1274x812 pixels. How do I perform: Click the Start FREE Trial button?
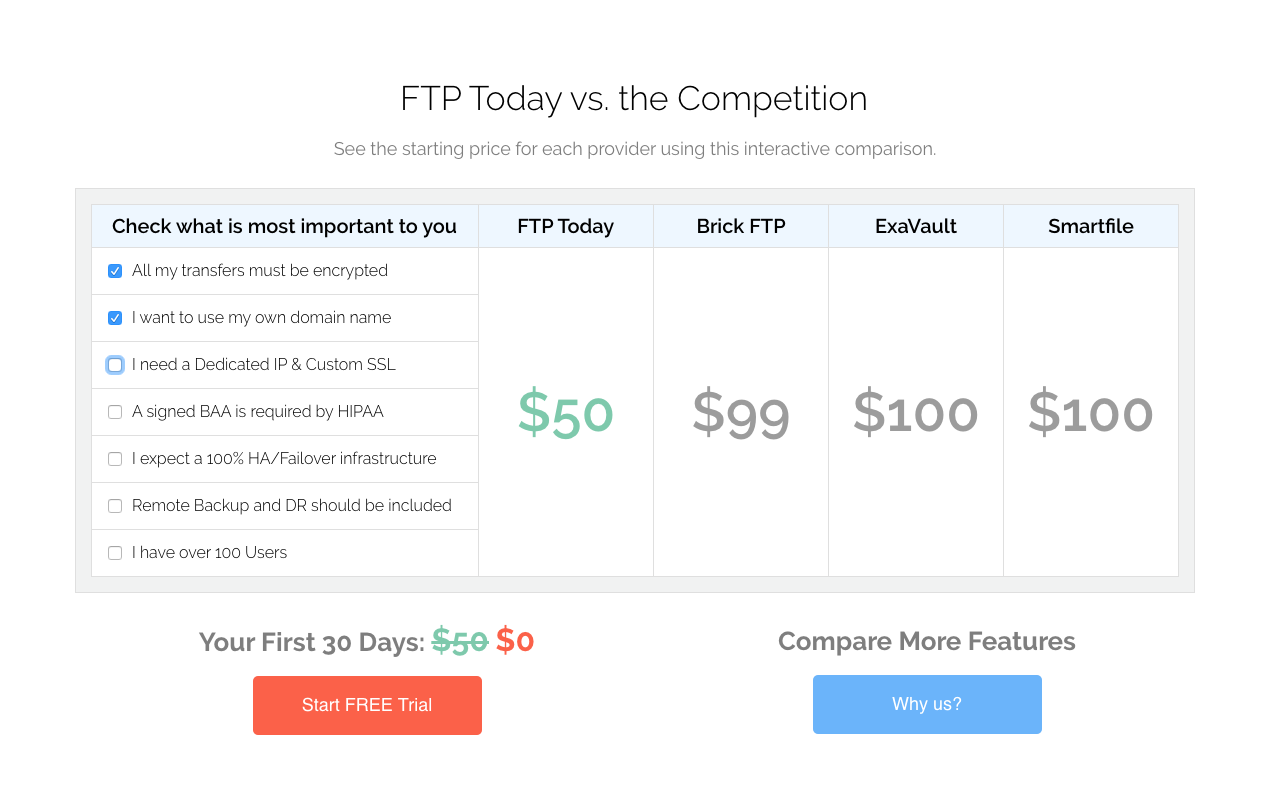coord(367,705)
